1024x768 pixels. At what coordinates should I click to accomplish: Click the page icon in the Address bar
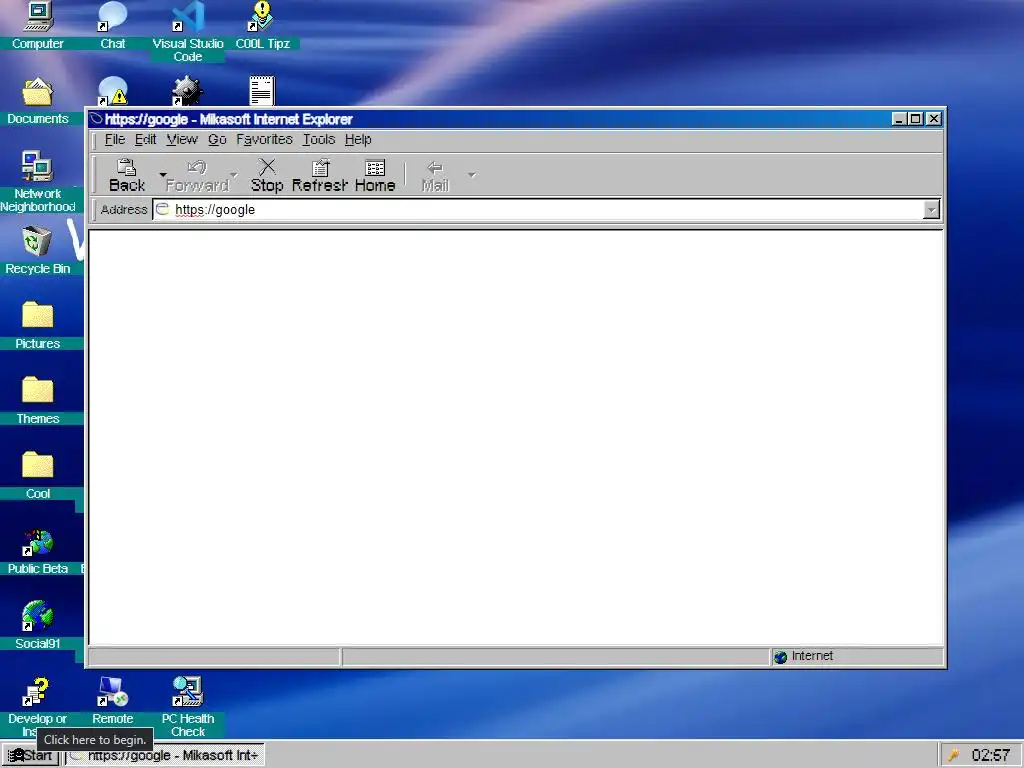tap(163, 209)
